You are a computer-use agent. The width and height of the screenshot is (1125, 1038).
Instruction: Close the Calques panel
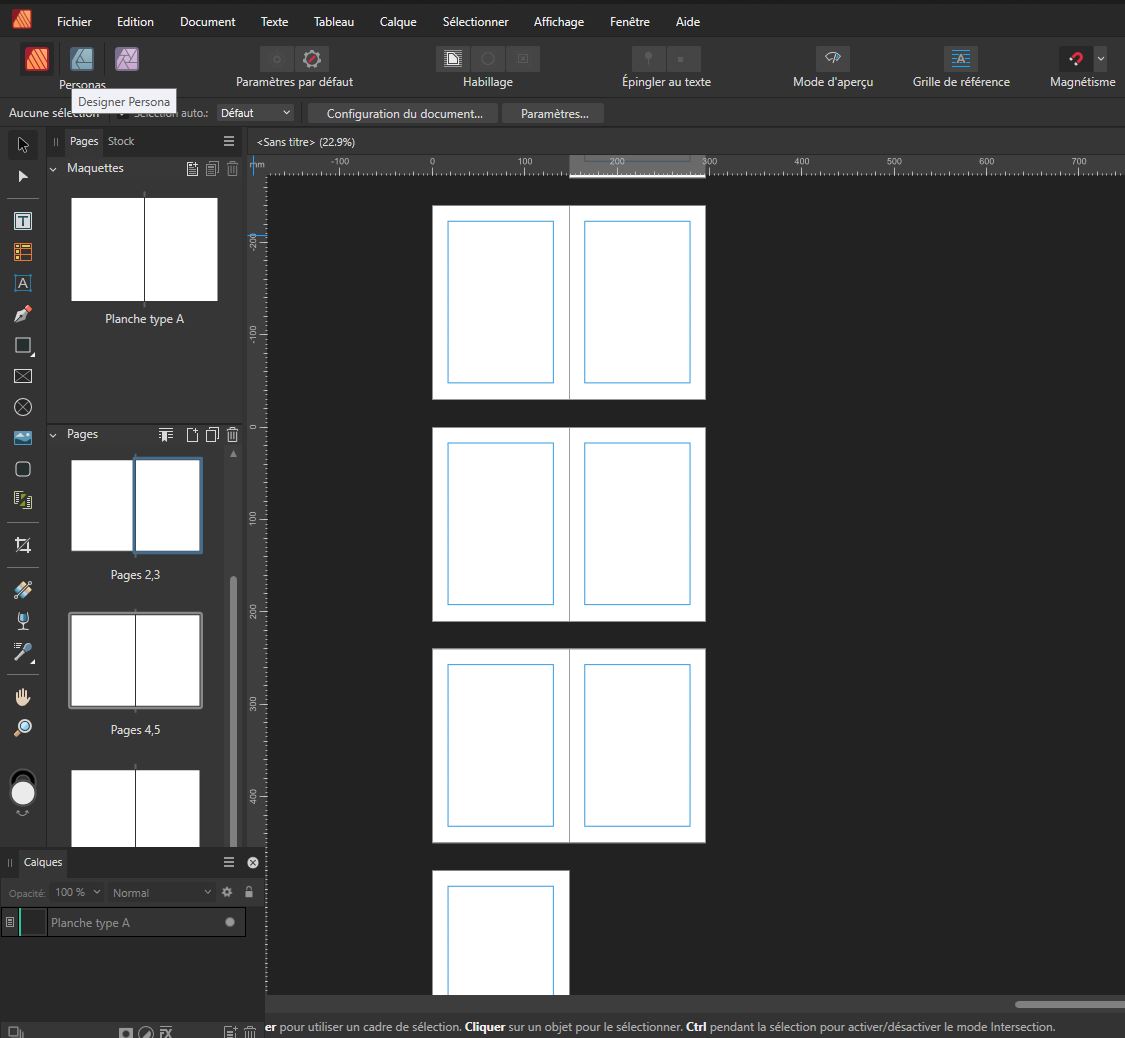pyautogui.click(x=253, y=862)
